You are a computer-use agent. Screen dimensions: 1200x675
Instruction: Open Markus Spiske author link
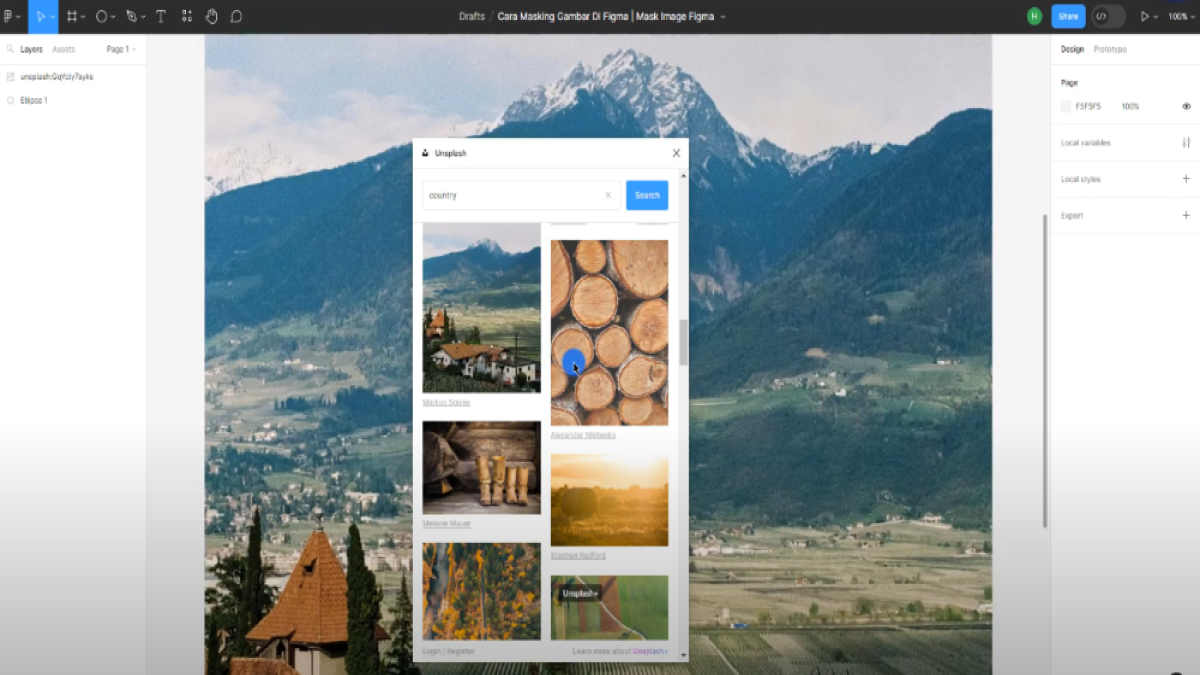click(x=446, y=402)
